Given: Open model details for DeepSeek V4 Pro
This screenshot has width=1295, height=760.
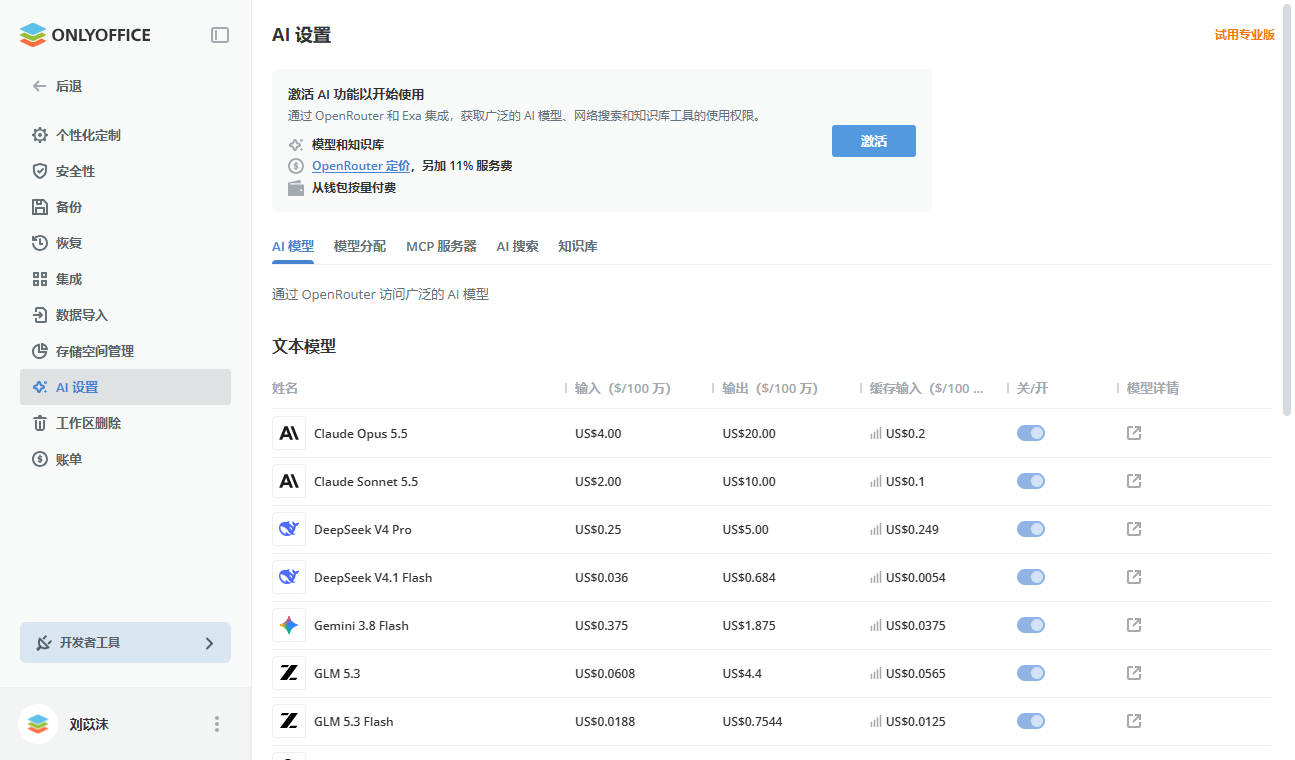Looking at the screenshot, I should pyautogui.click(x=1134, y=529).
